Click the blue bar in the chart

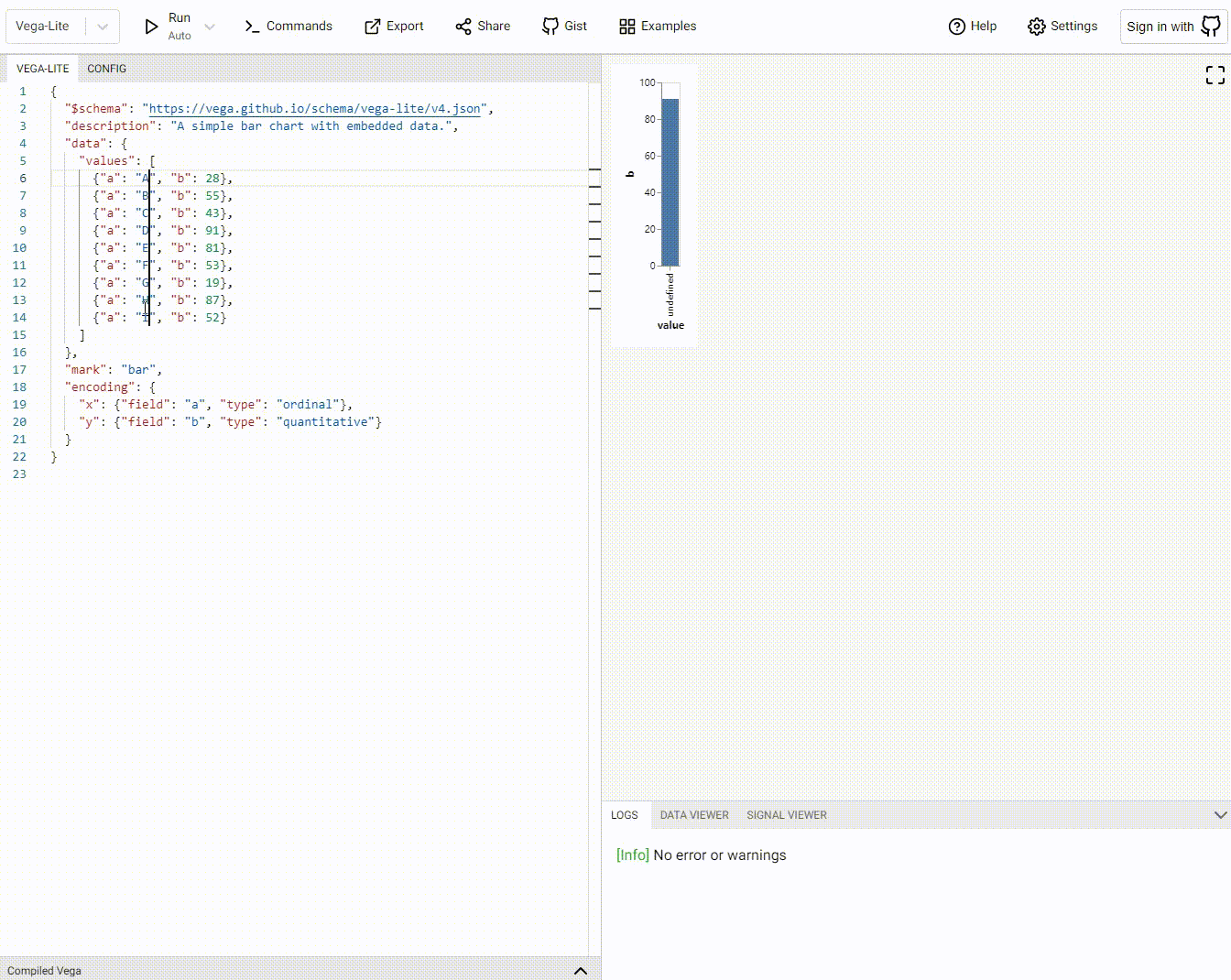click(x=670, y=182)
